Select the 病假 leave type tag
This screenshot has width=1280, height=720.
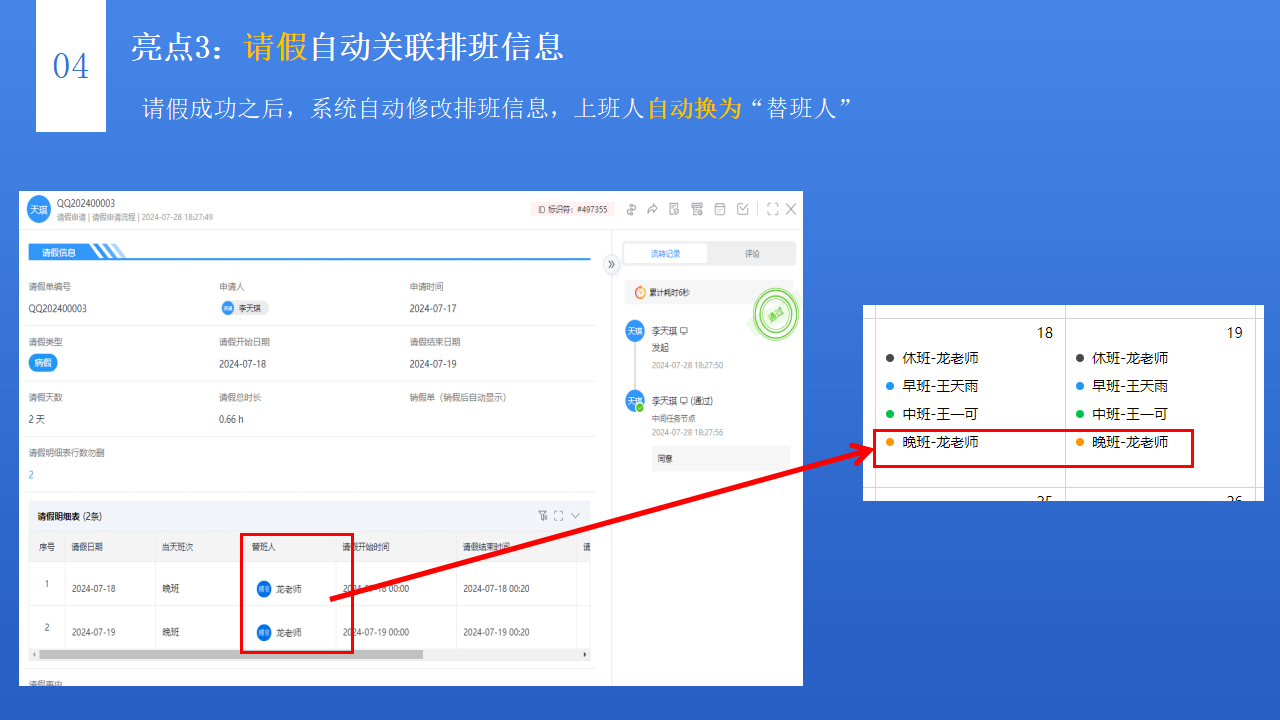tap(42, 362)
